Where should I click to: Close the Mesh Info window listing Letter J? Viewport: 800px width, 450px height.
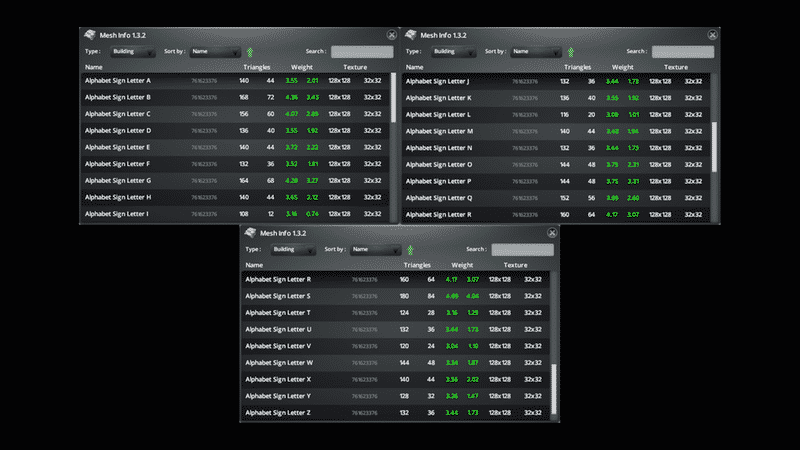(711, 35)
